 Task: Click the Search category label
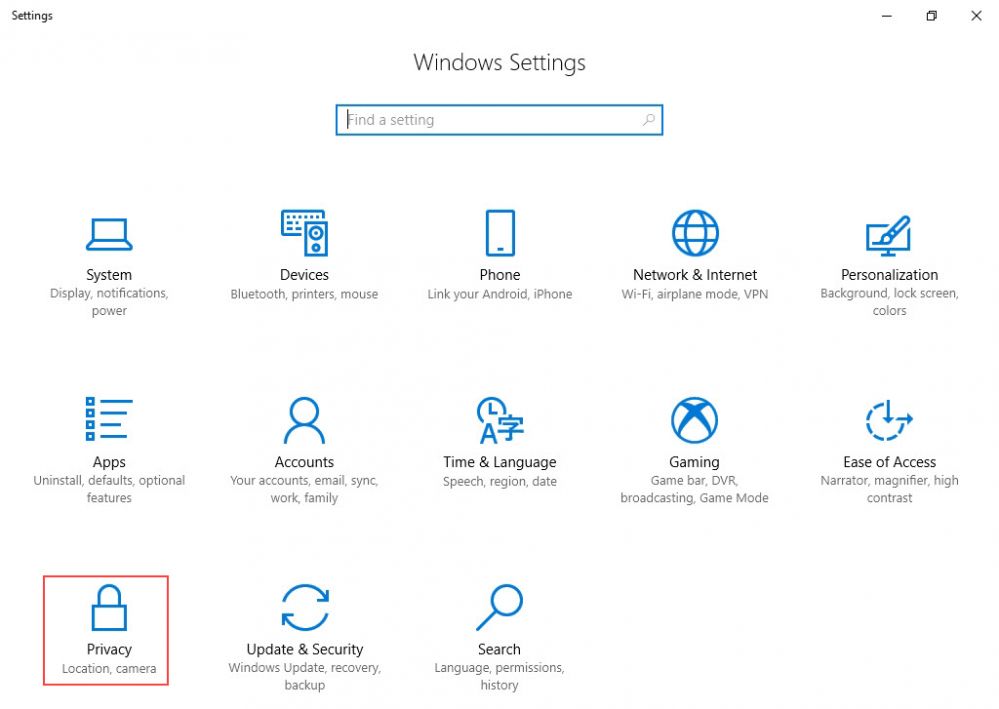[500, 649]
